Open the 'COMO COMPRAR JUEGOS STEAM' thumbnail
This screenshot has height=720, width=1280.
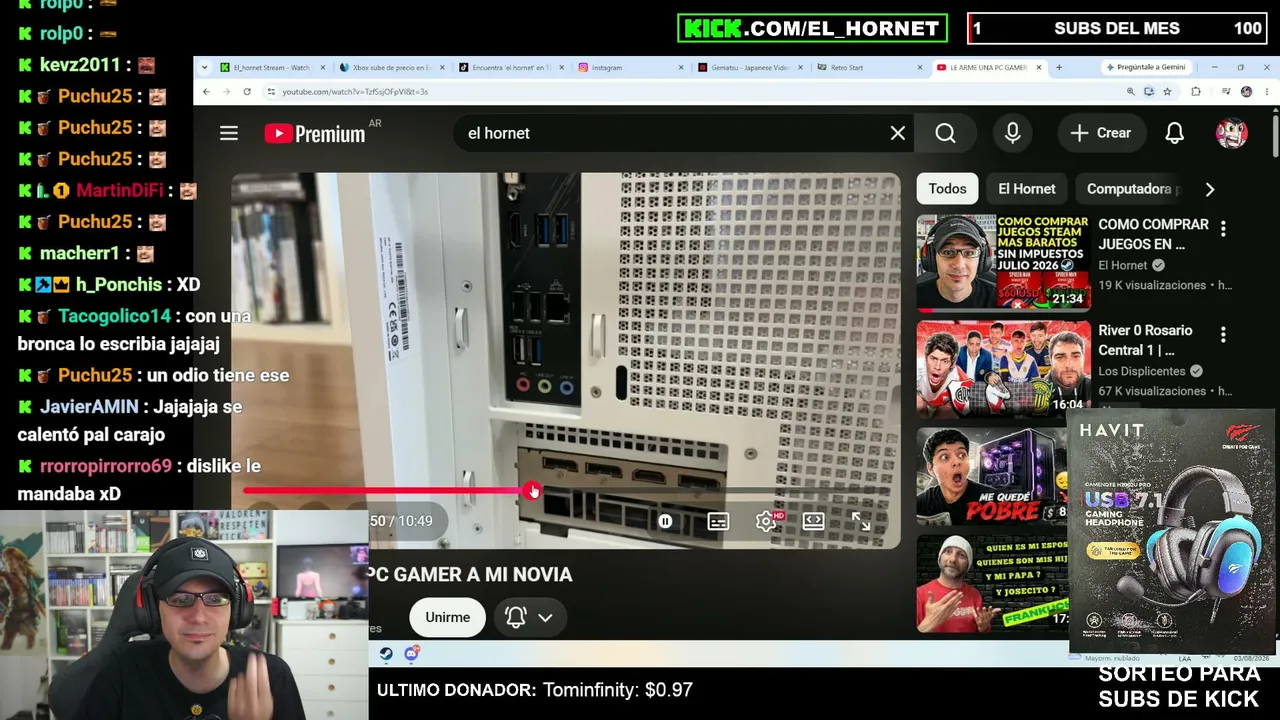pos(1004,262)
